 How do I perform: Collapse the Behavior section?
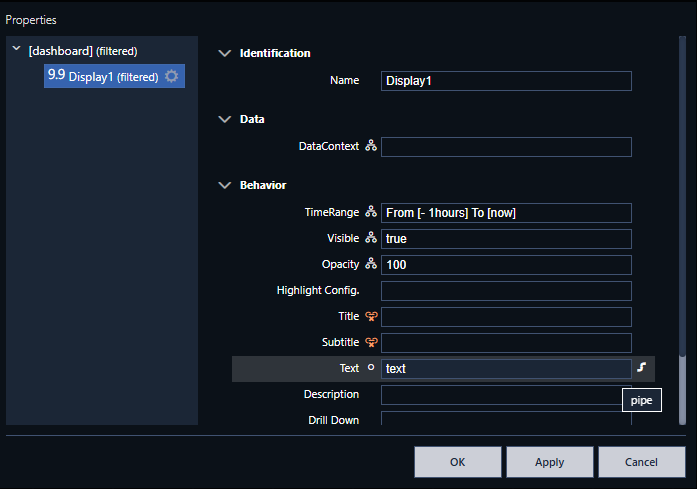[x=224, y=185]
